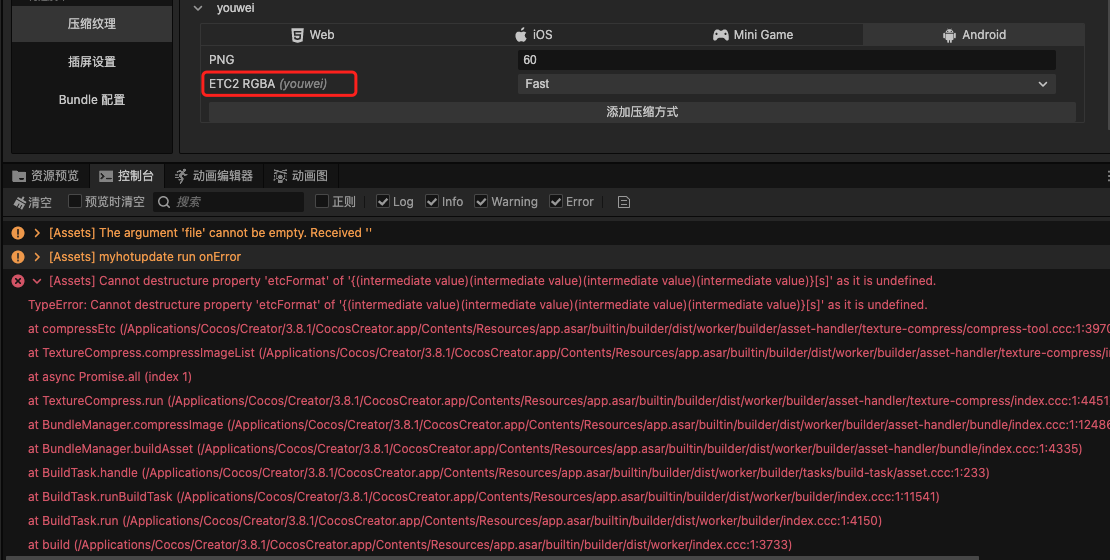Viewport: 1110px width, 560px height.
Task: Click the terminal icon of the 控制台 tab
Action: point(106,176)
